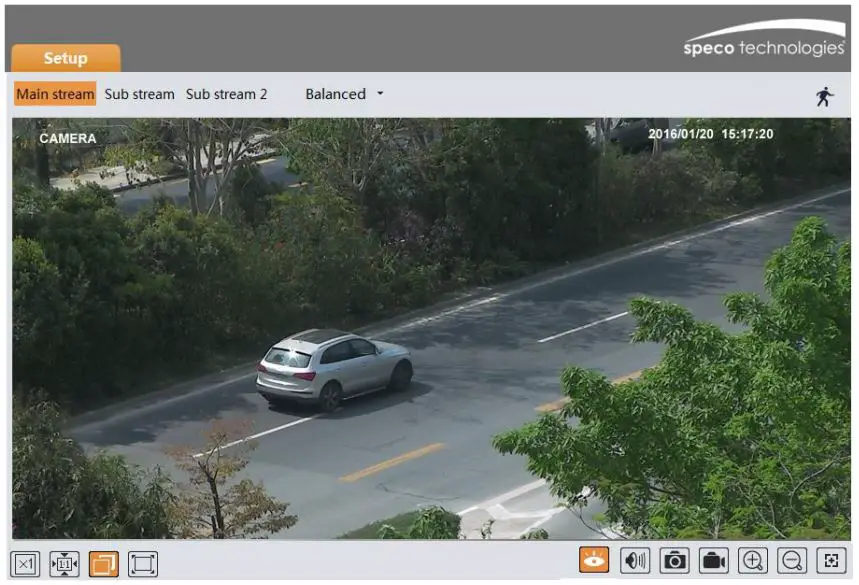
Task: Take a snapshot with the camera icon
Action: point(674,563)
